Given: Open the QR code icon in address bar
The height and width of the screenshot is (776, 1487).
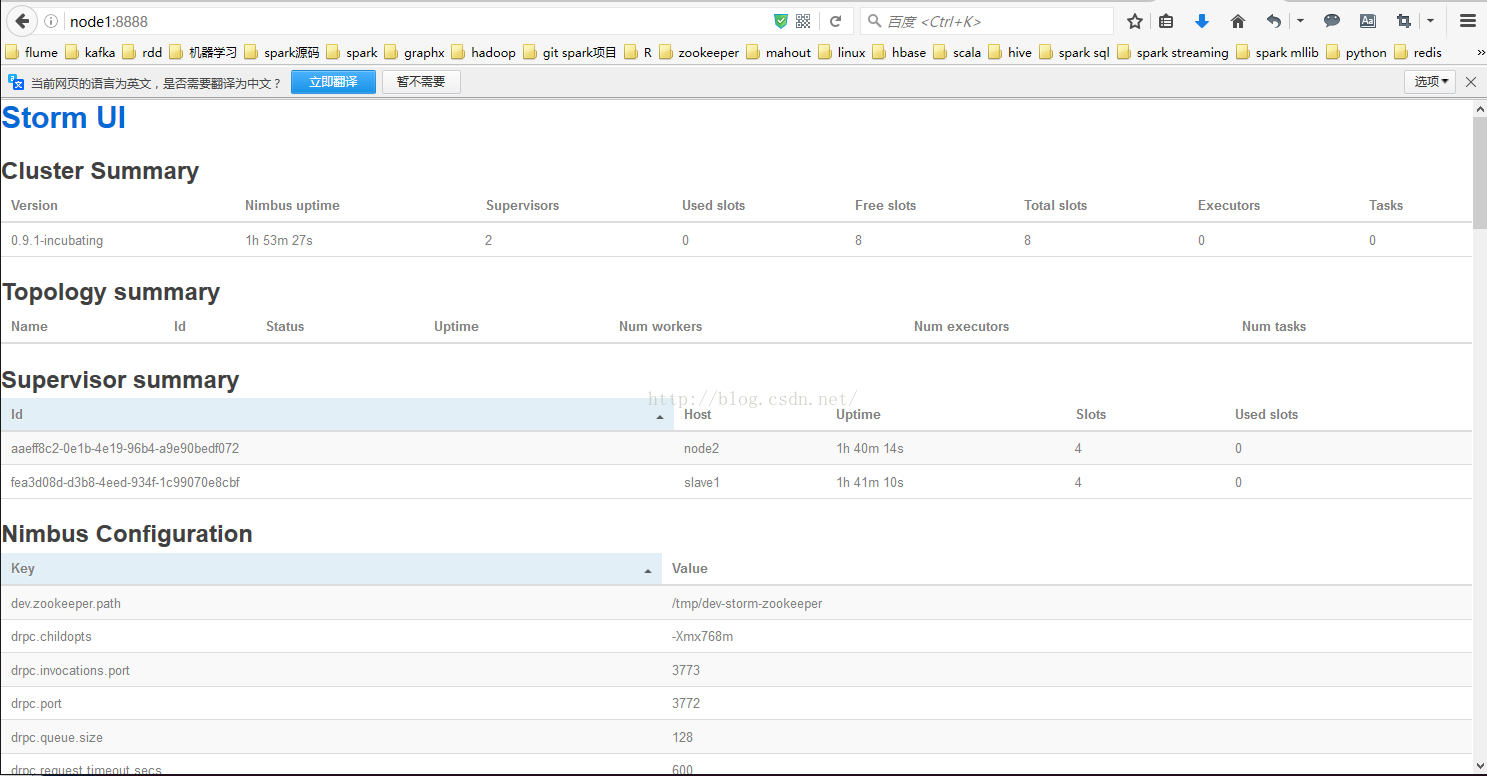Looking at the screenshot, I should coord(803,21).
